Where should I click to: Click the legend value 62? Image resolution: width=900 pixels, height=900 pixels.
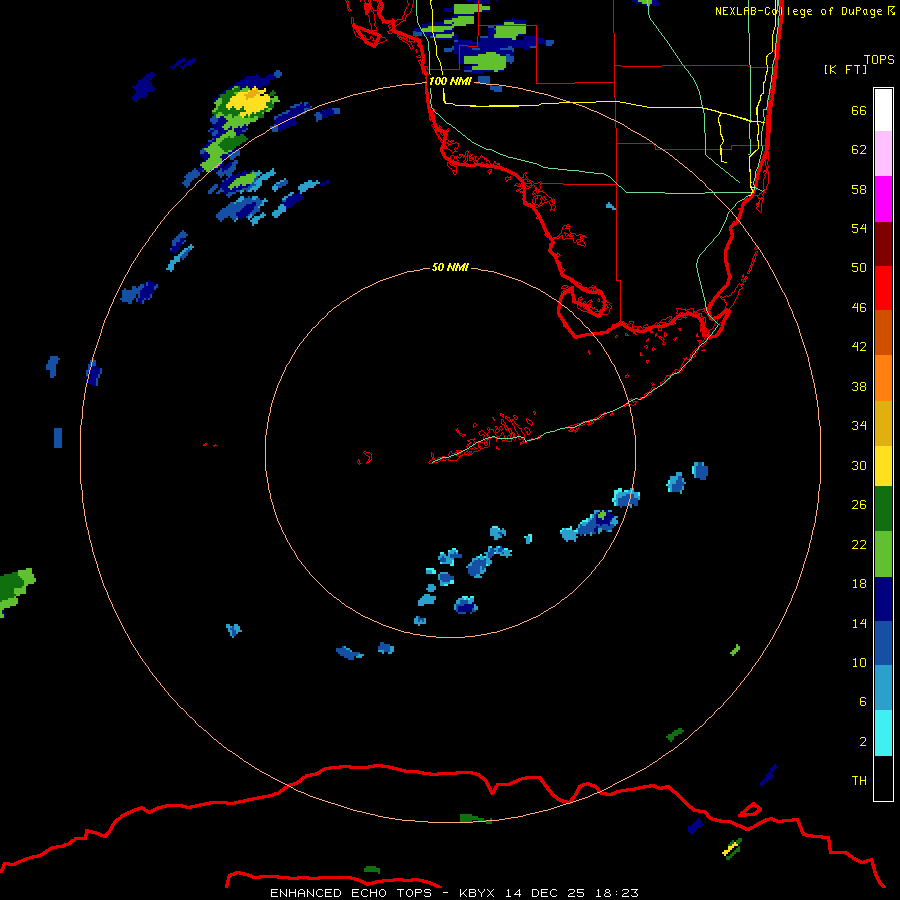pyautogui.click(x=859, y=150)
